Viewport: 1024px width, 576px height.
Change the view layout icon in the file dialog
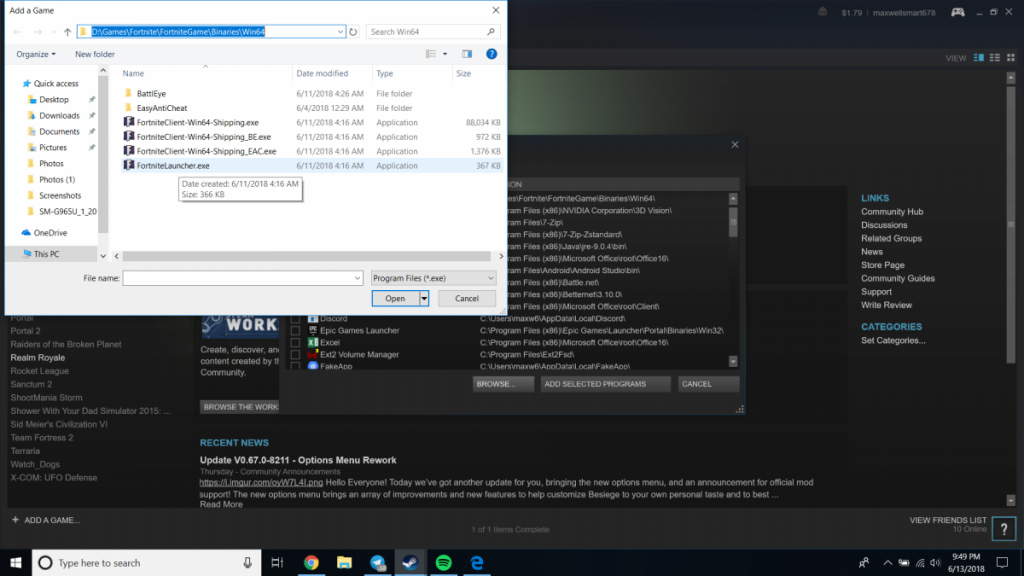[431, 54]
